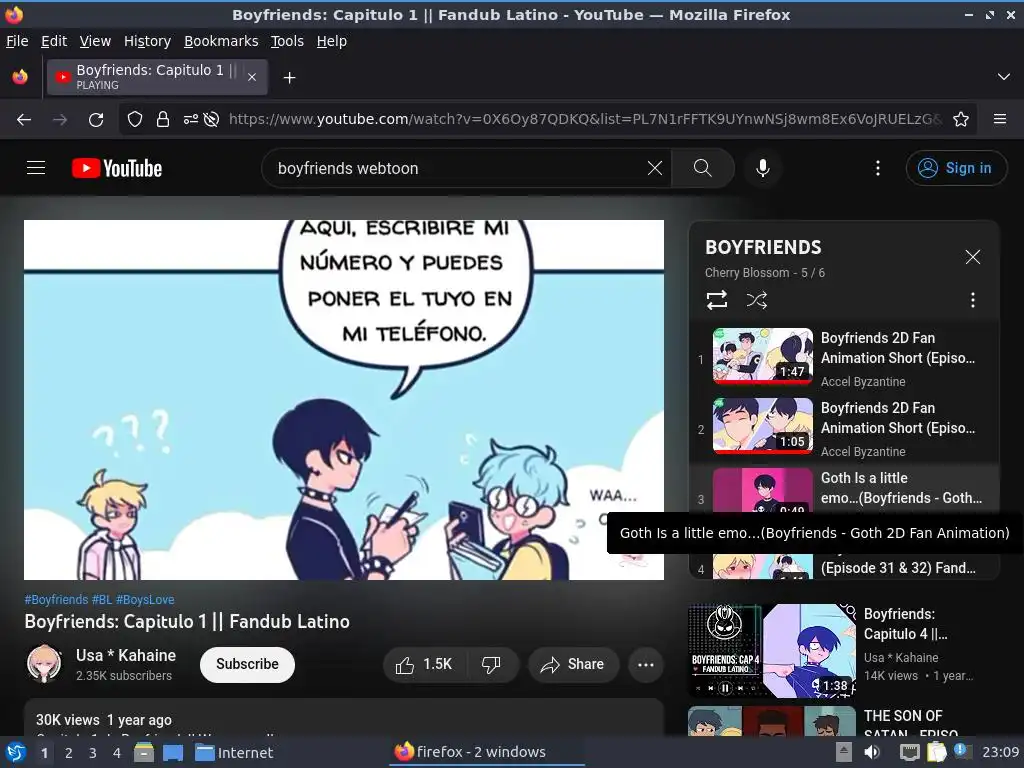1024x768 pixels.
Task: Open the File menu
Action: (x=18, y=41)
